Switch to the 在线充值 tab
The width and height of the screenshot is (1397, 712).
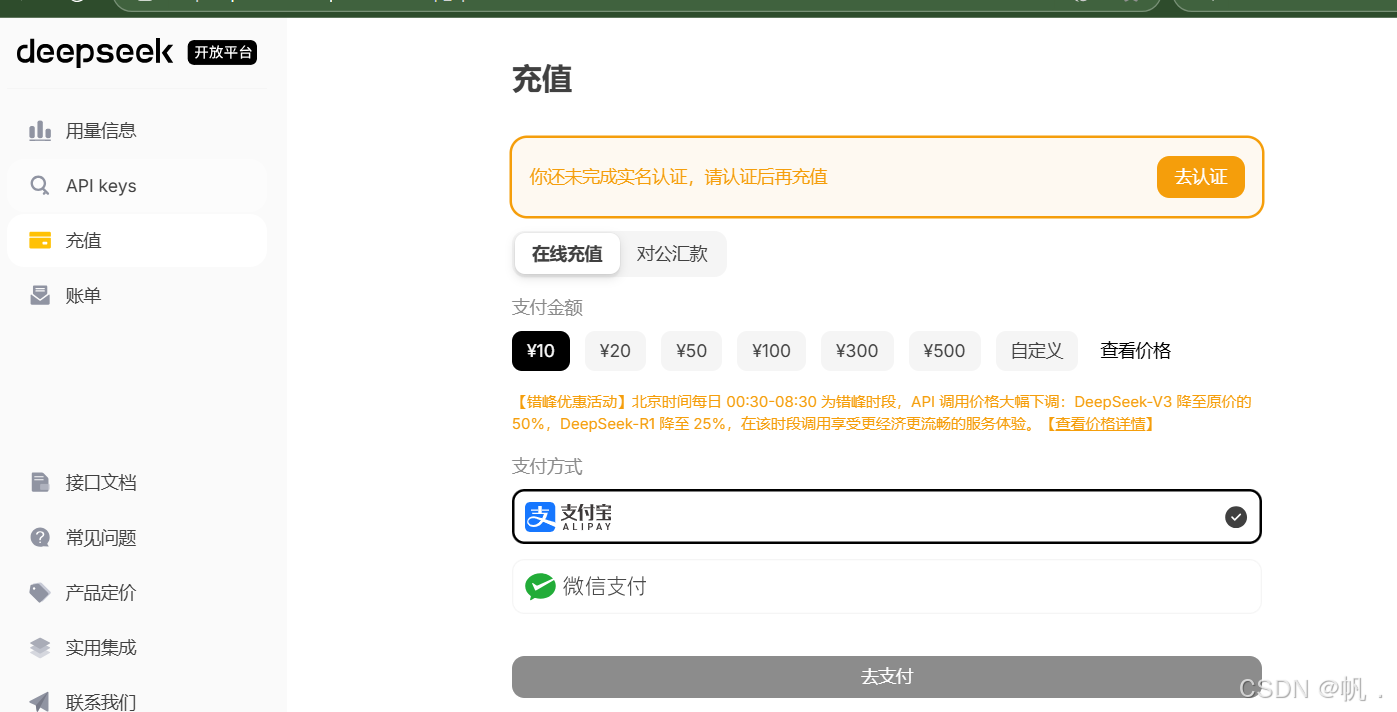(x=567, y=254)
